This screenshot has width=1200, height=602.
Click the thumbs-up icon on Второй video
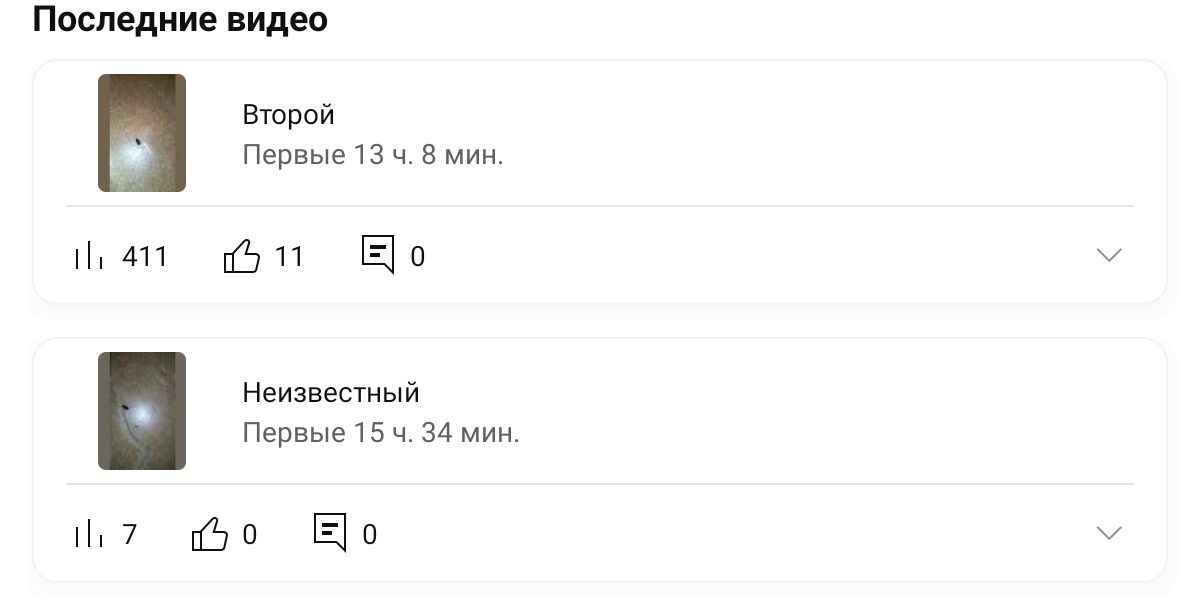241,256
